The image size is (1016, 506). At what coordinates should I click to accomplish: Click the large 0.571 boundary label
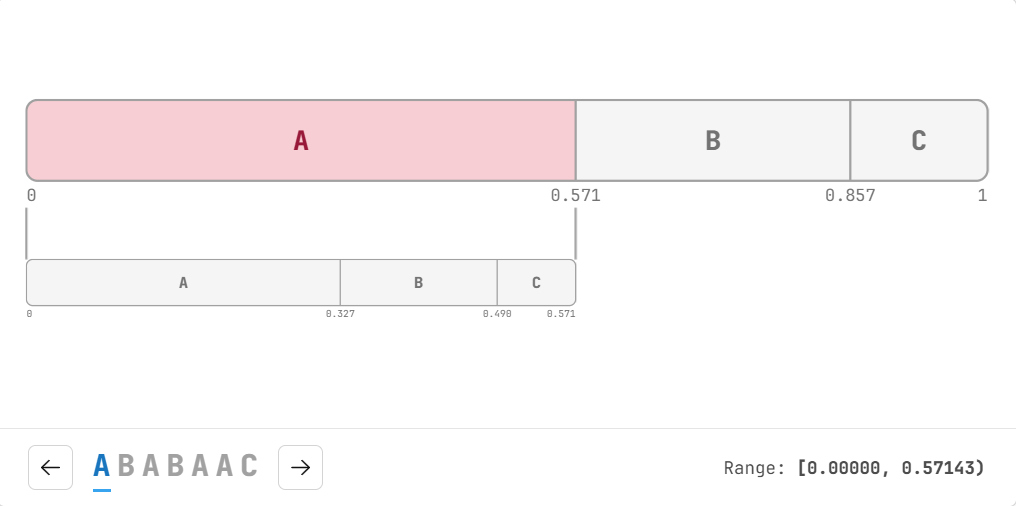click(x=575, y=195)
